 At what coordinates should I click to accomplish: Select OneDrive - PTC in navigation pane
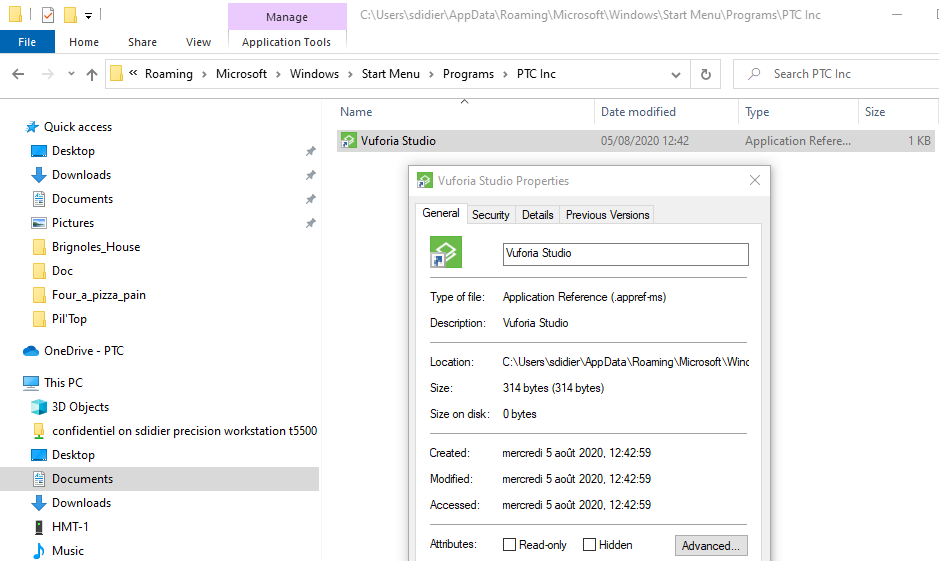[x=84, y=351]
